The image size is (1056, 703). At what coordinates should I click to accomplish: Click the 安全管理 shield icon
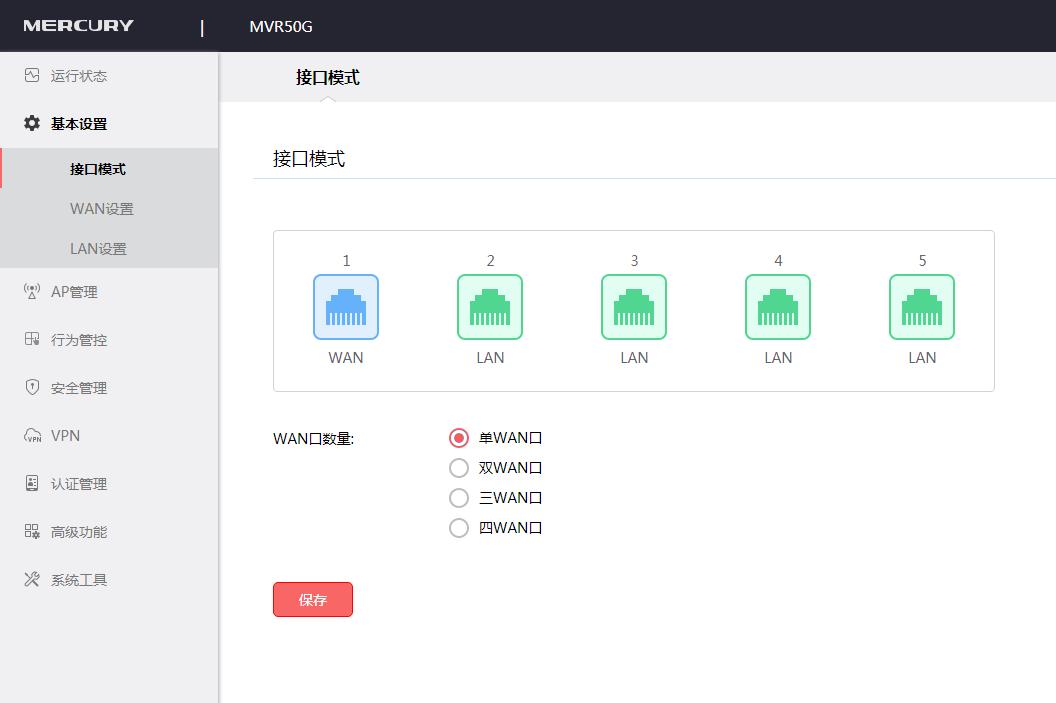pyautogui.click(x=31, y=387)
